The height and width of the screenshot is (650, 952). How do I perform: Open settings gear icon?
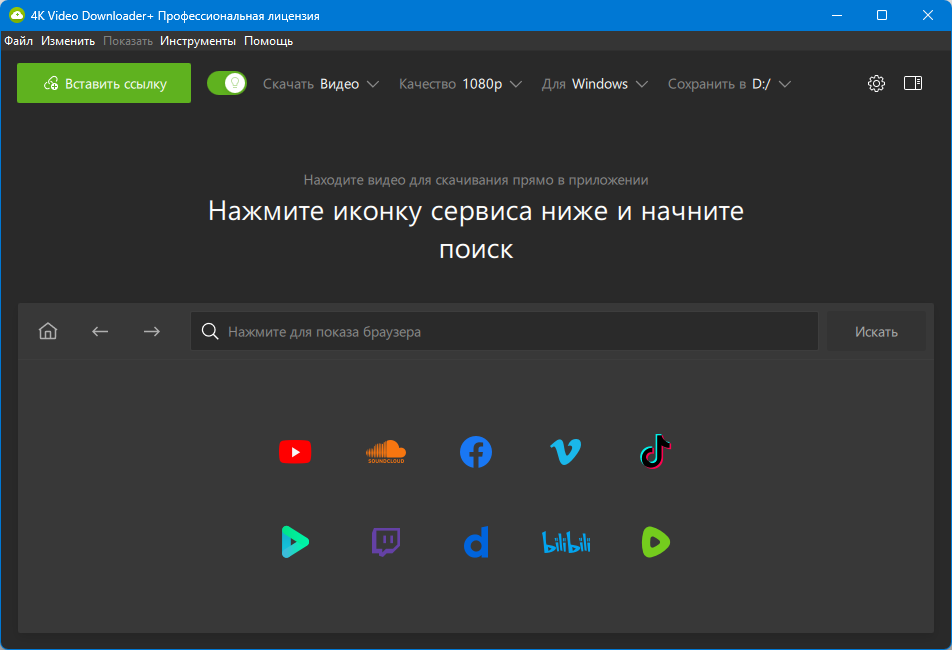point(876,84)
